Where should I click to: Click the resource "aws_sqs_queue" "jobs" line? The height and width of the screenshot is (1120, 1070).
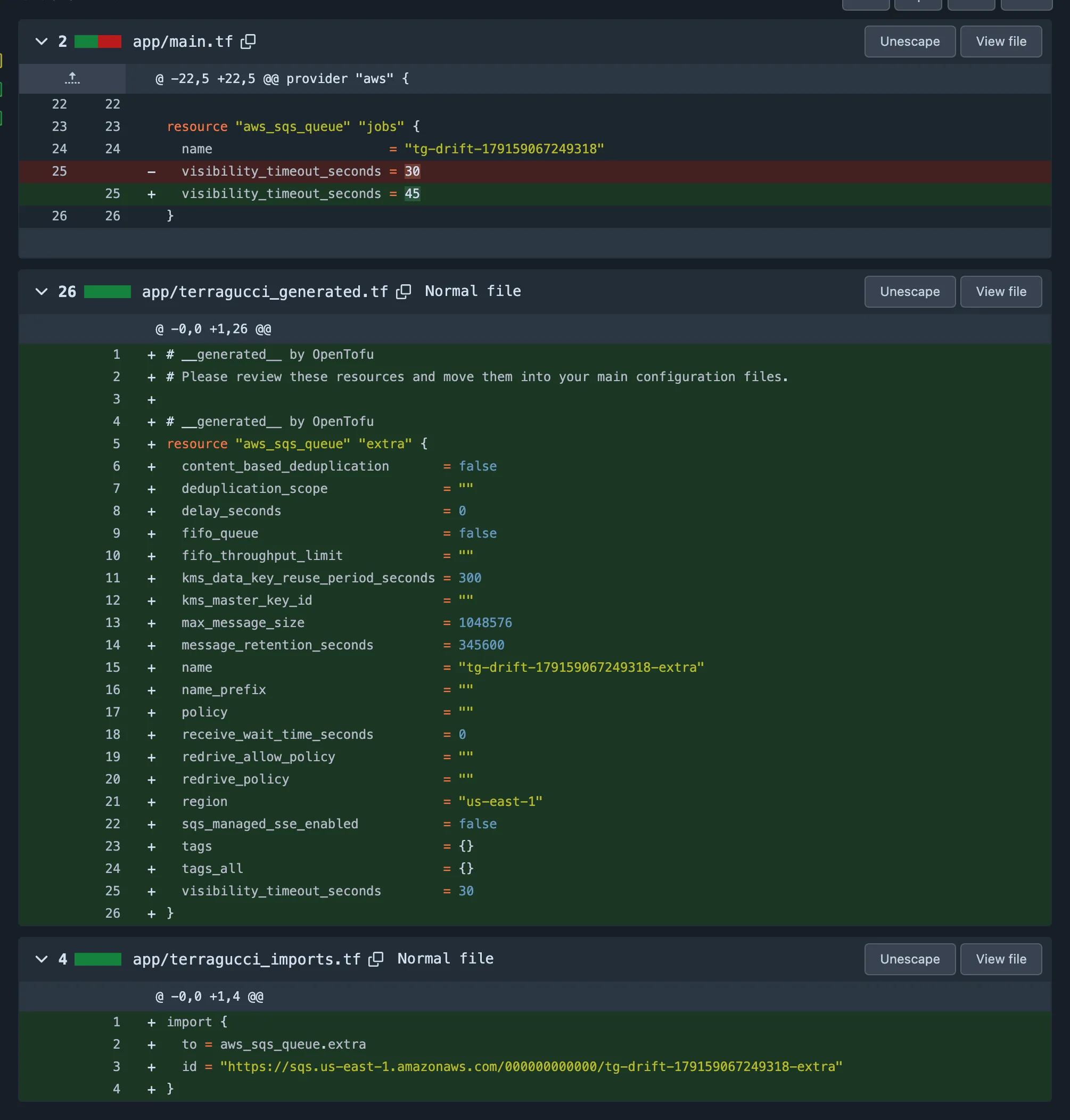(293, 127)
